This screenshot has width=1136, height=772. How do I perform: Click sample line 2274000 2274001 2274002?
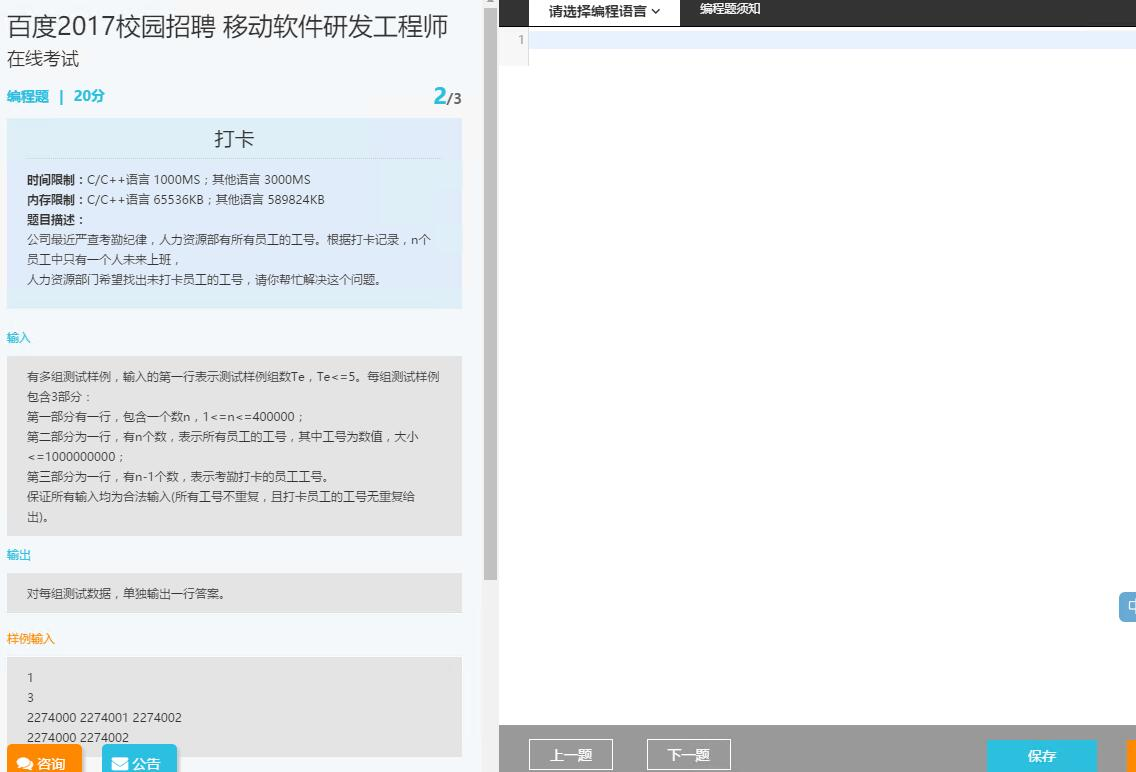click(104, 718)
